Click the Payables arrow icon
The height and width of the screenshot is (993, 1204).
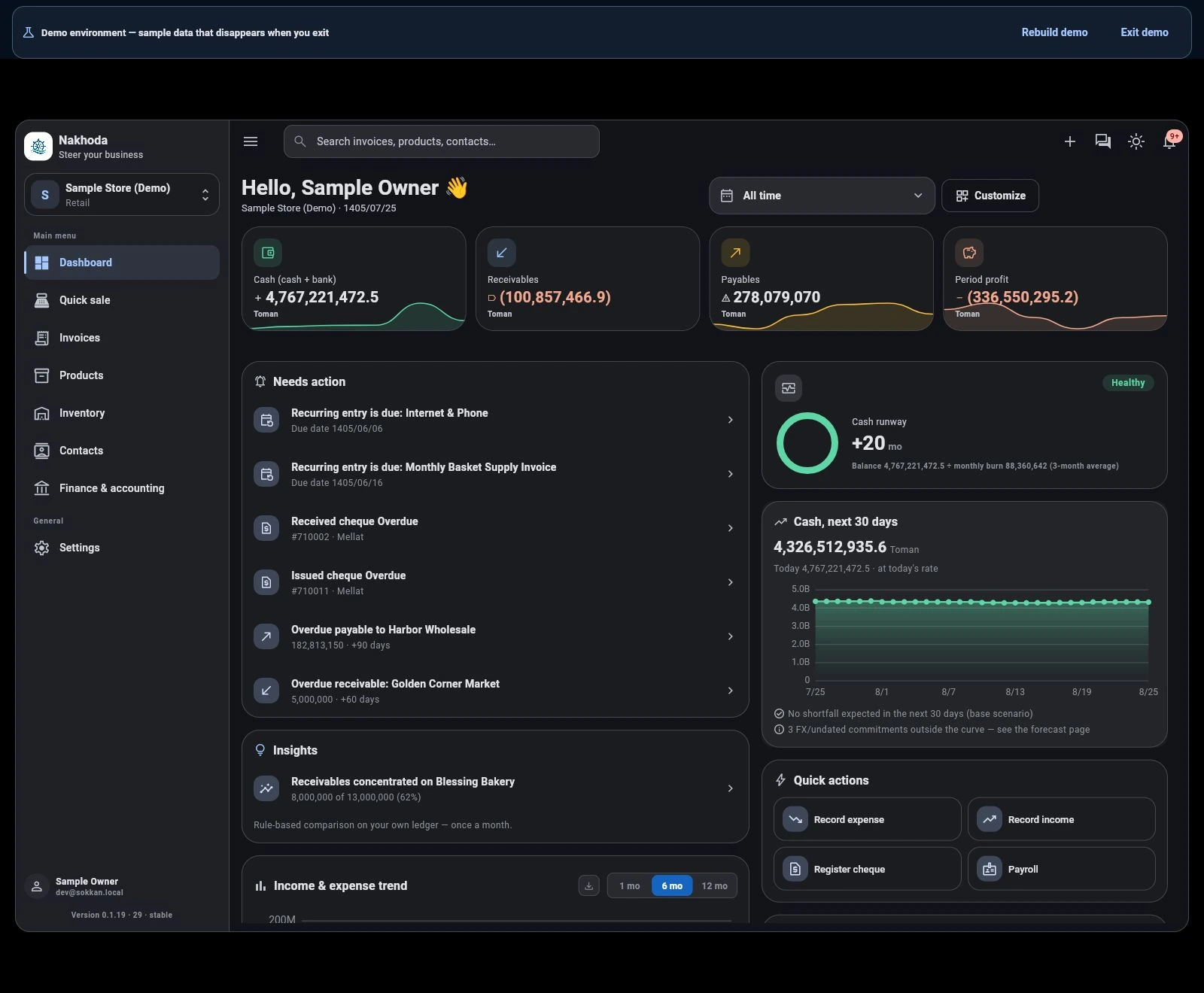point(735,253)
